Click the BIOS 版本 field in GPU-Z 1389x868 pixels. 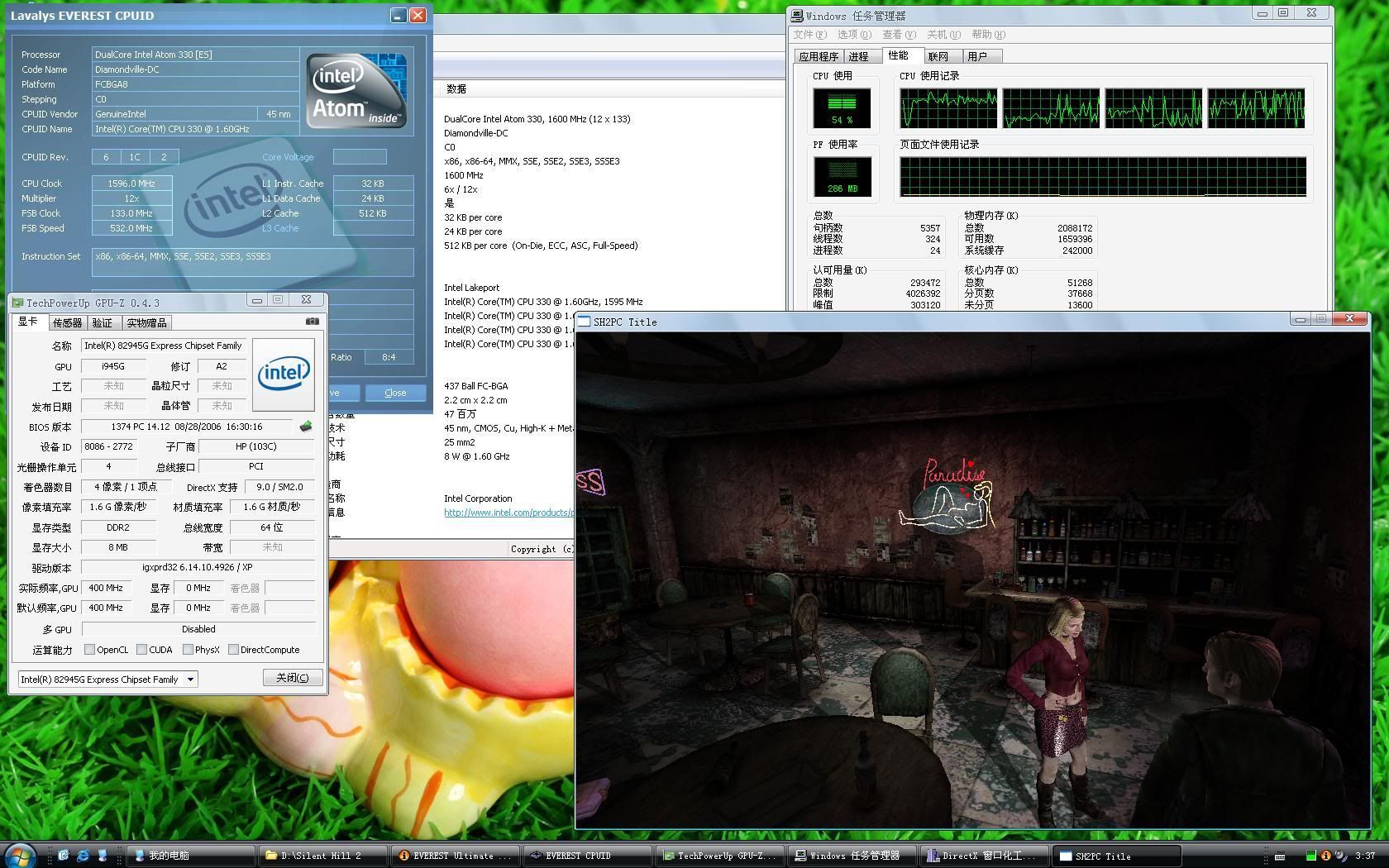pyautogui.click(x=187, y=427)
